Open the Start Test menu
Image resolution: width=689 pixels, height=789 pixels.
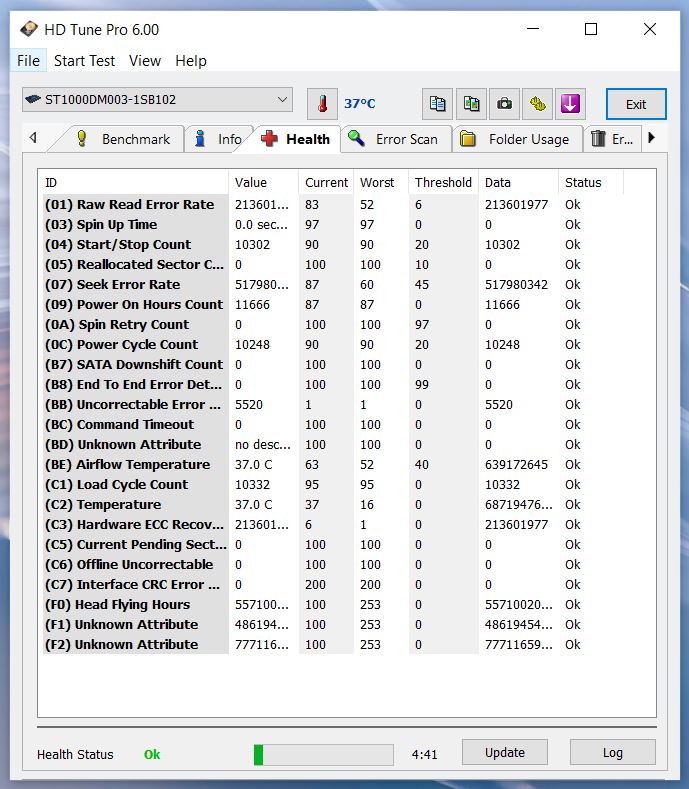84,60
